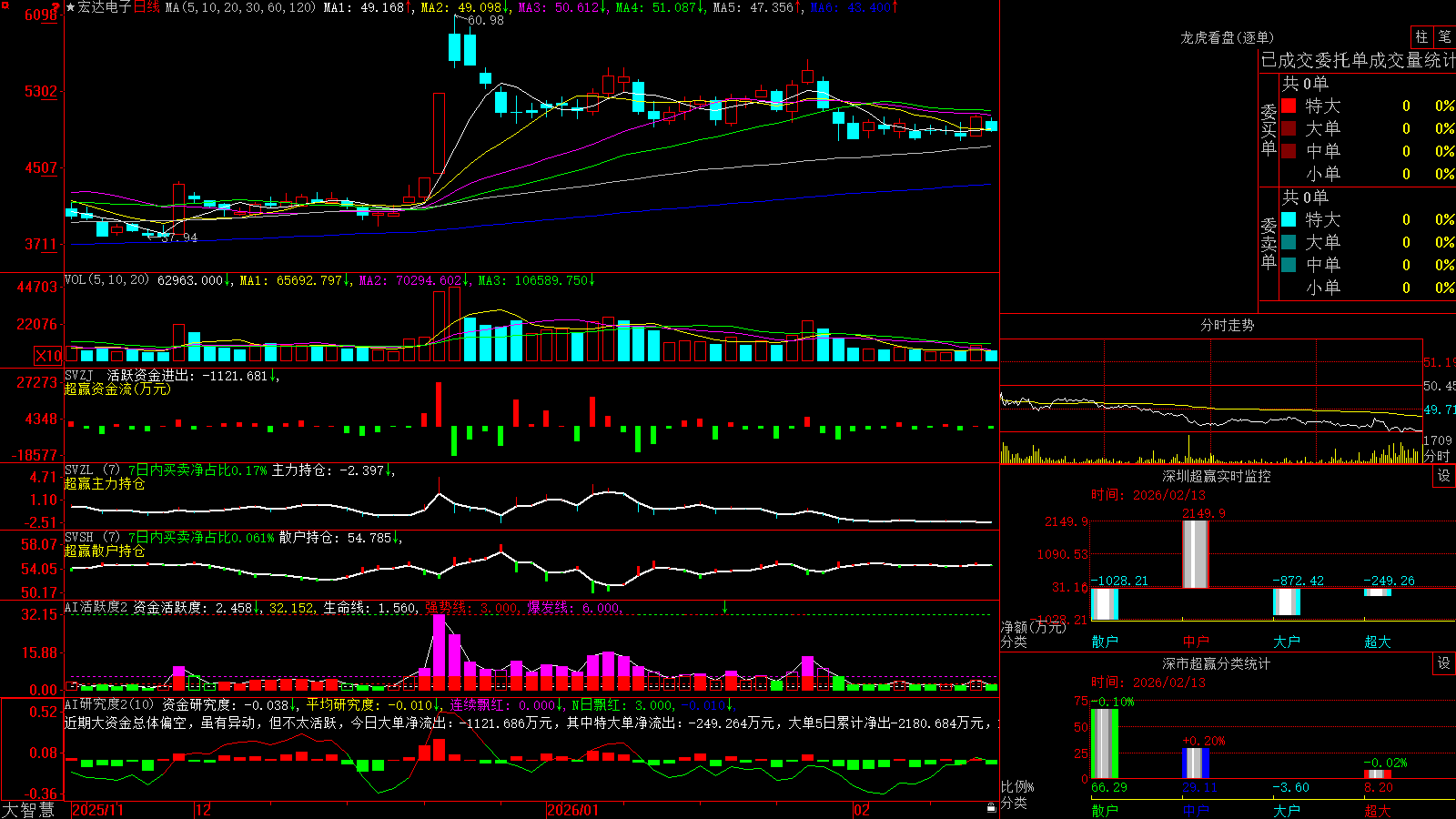Image resolution: width=1456 pixels, height=819 pixels.
Task: Click the 12 month marker on the timeline
Action: (x=204, y=810)
